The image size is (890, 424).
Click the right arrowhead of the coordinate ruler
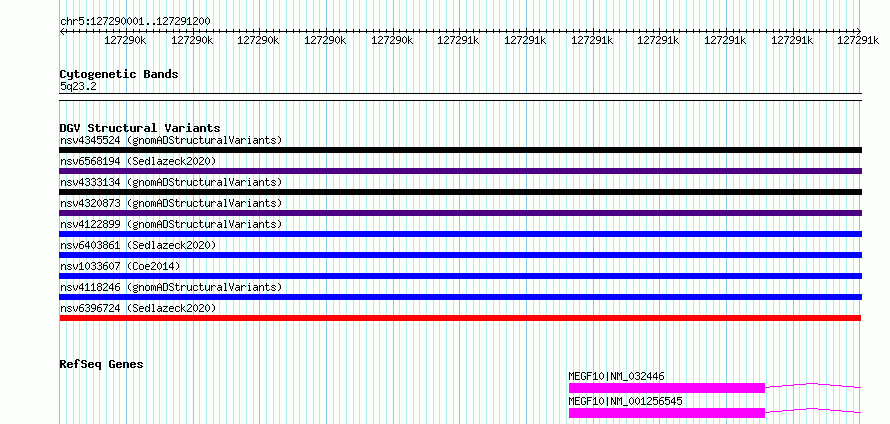pos(859,32)
